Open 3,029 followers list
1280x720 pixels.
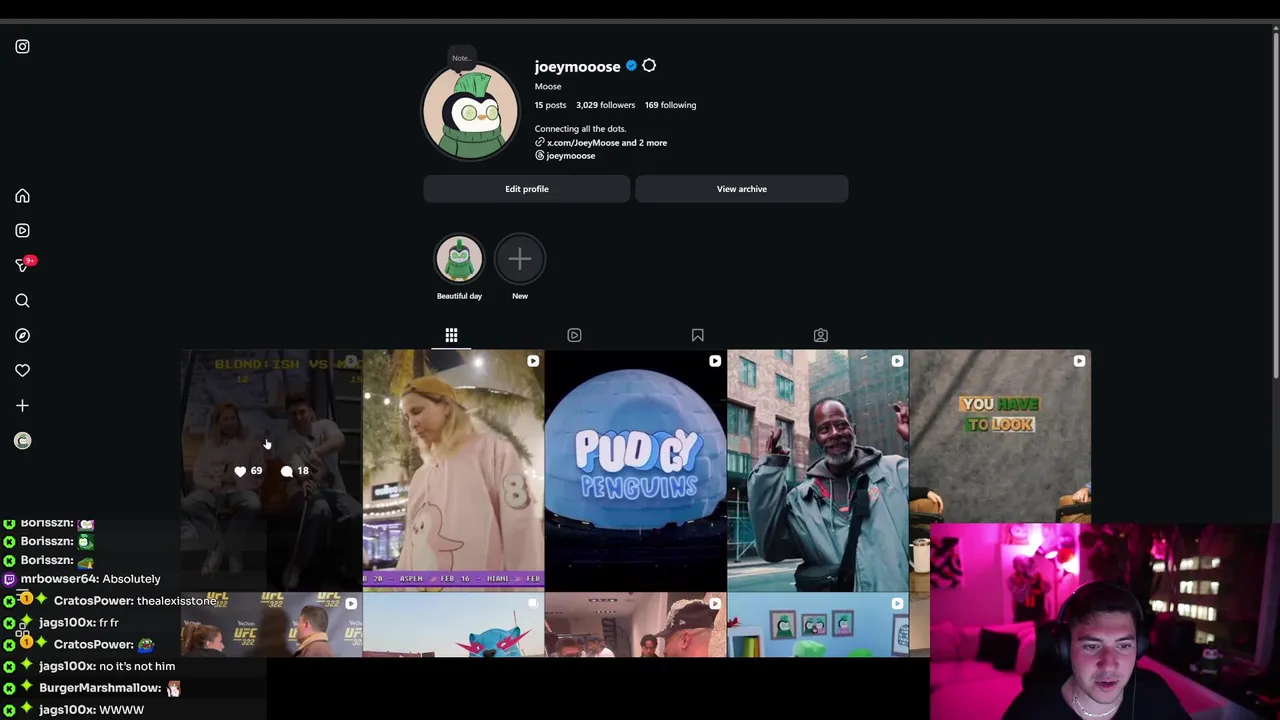click(x=605, y=105)
